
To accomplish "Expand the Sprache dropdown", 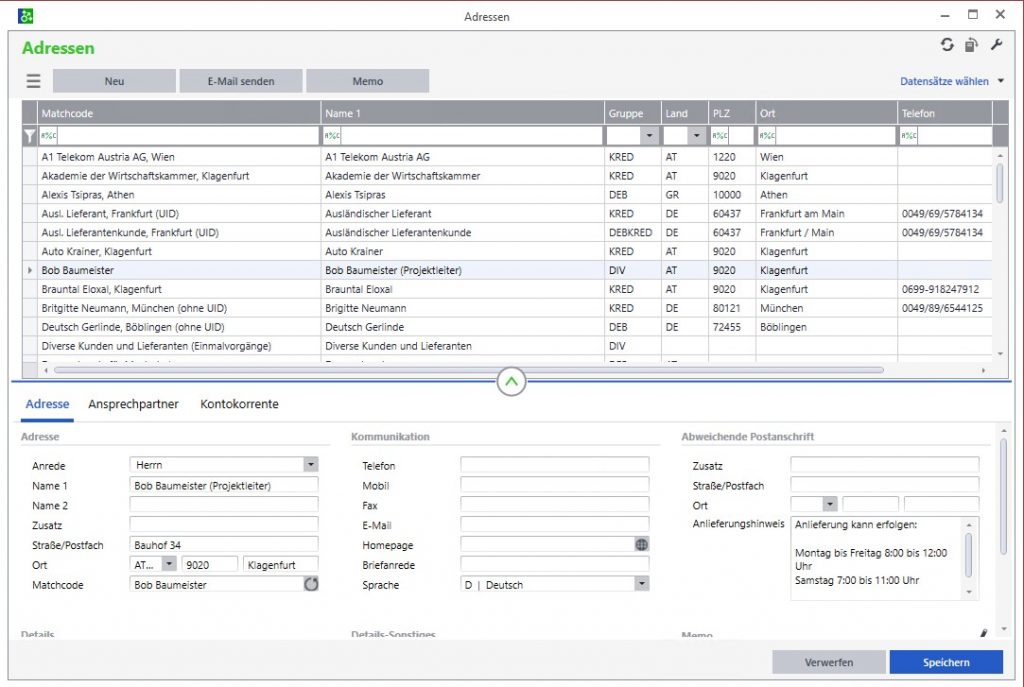I will (641, 585).
